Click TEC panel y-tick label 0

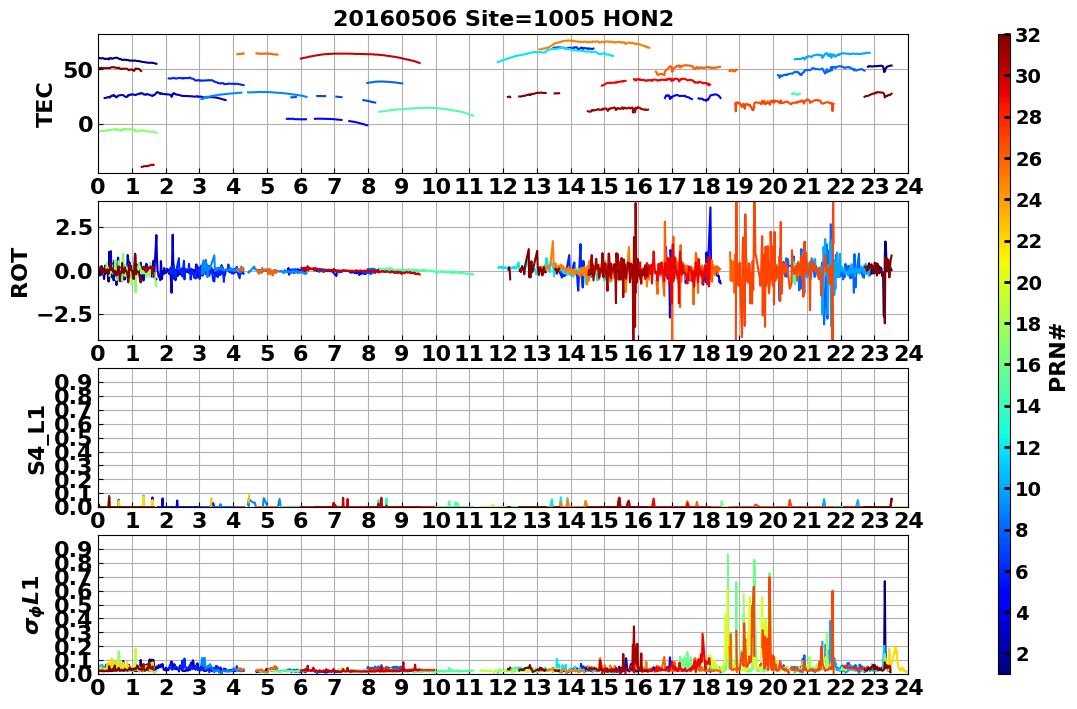(x=85, y=124)
